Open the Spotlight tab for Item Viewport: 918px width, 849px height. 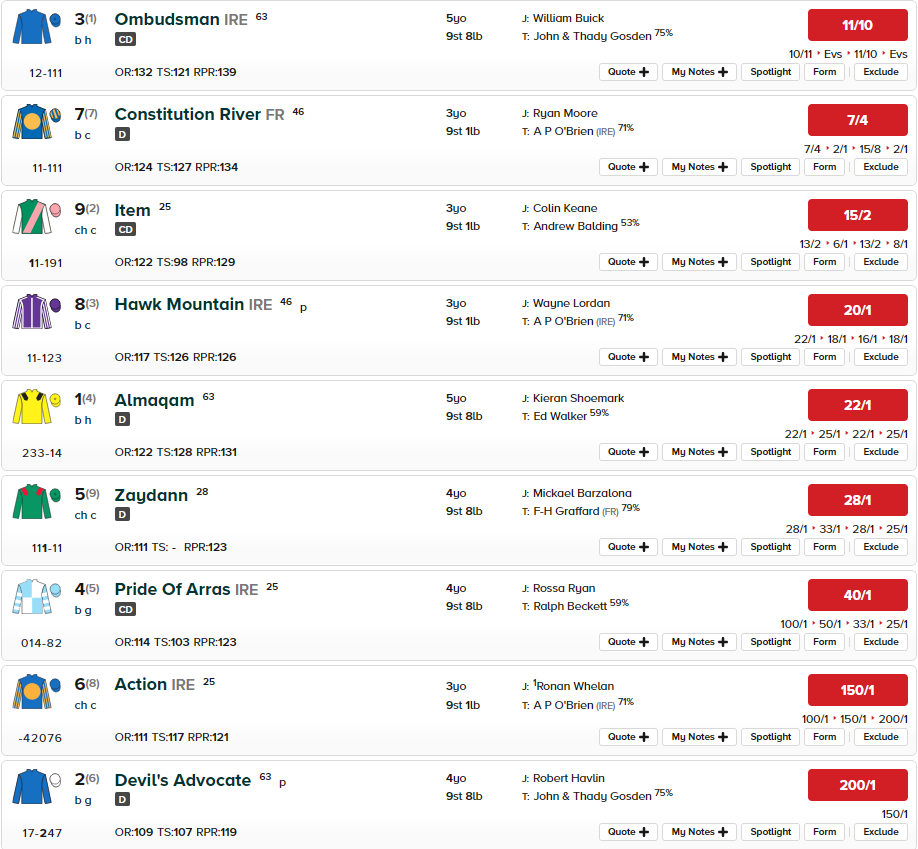pos(770,262)
